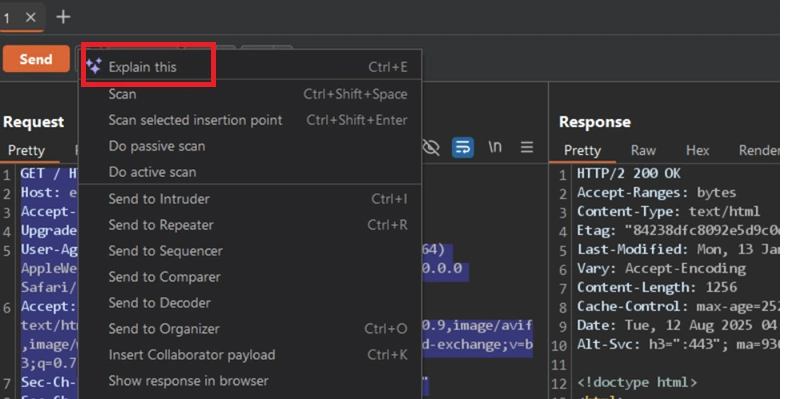
Task: Click the orange Send button
Action: click(36, 59)
